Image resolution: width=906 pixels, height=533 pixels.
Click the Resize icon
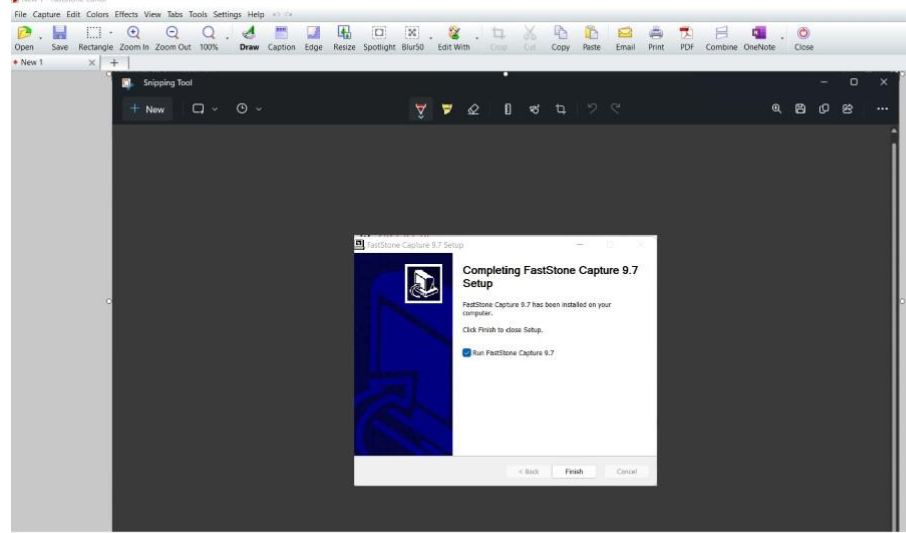click(343, 34)
